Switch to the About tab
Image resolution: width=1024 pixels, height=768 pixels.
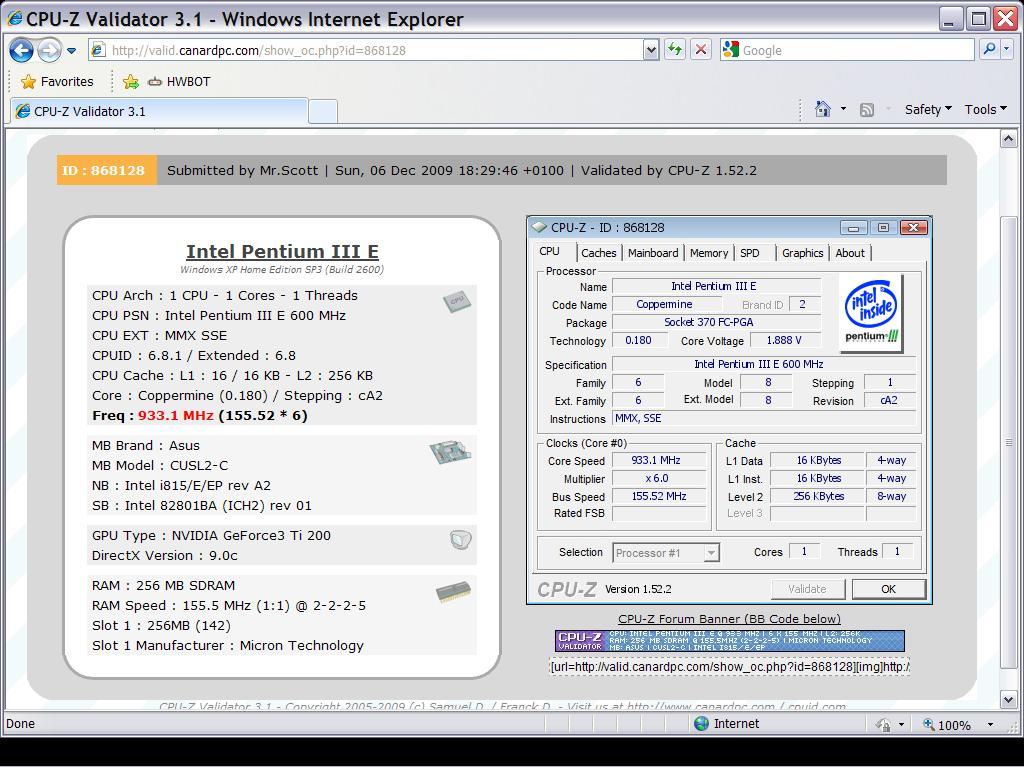850,253
